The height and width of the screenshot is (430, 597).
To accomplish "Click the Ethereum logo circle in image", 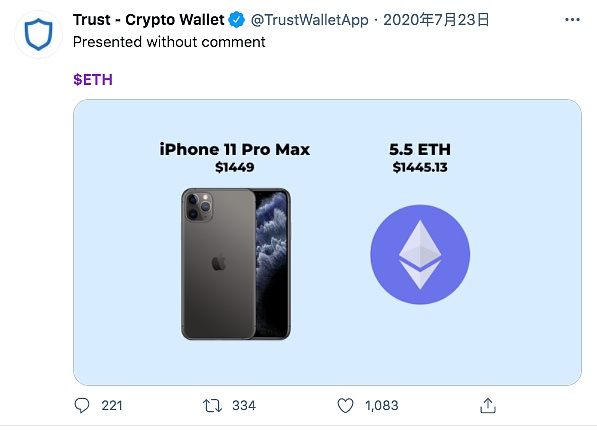I will [420, 254].
